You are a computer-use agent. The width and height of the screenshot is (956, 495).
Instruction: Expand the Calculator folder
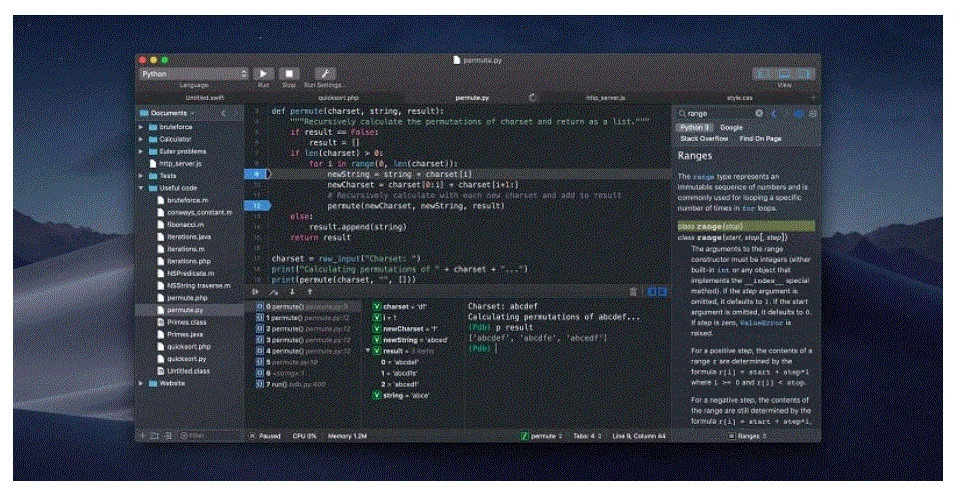pos(141,139)
